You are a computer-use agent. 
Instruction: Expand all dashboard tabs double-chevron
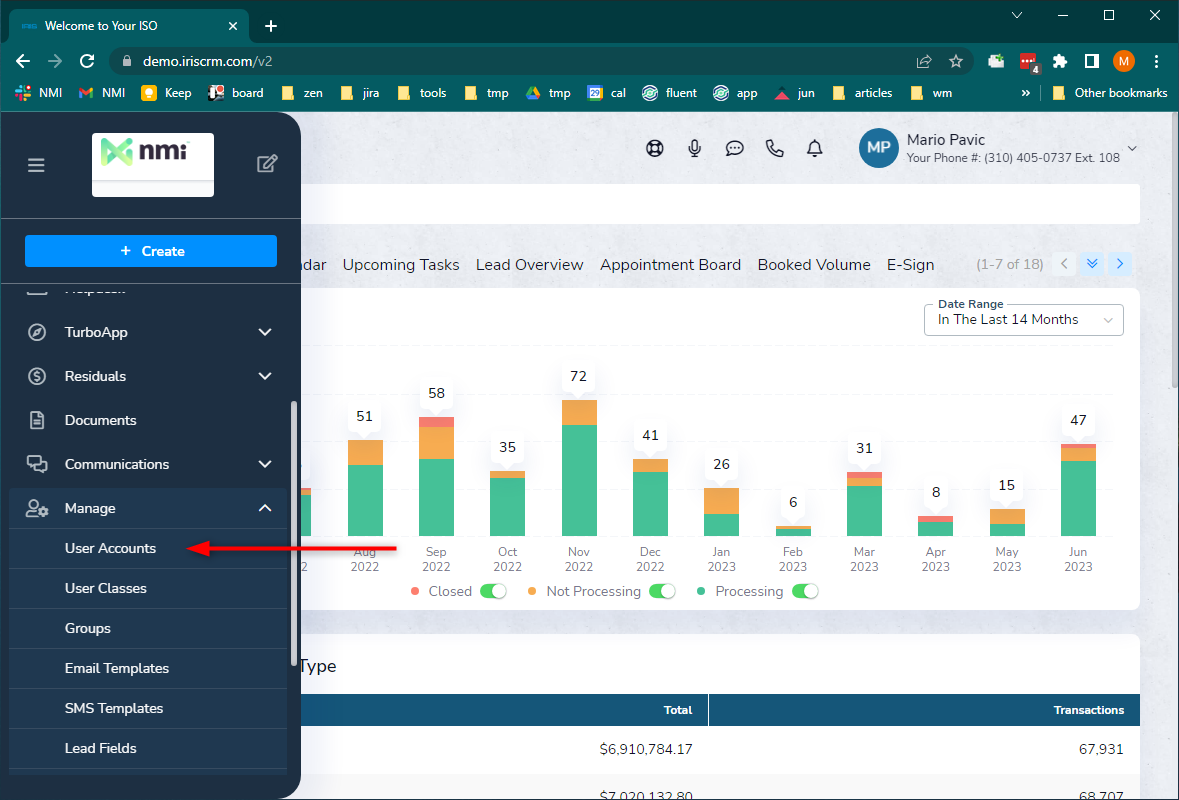1093,264
